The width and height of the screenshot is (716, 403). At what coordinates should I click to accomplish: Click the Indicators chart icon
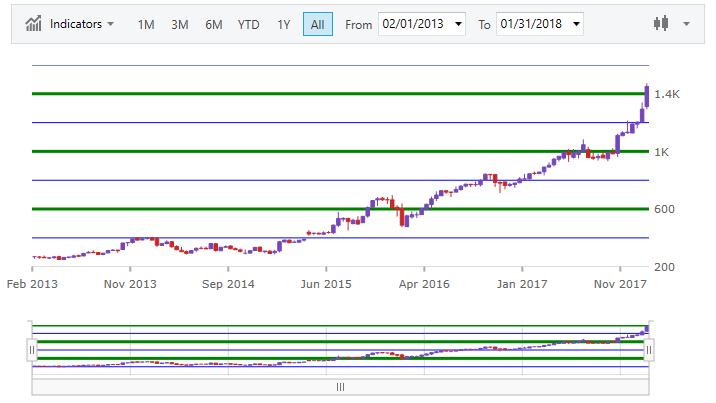click(x=33, y=23)
